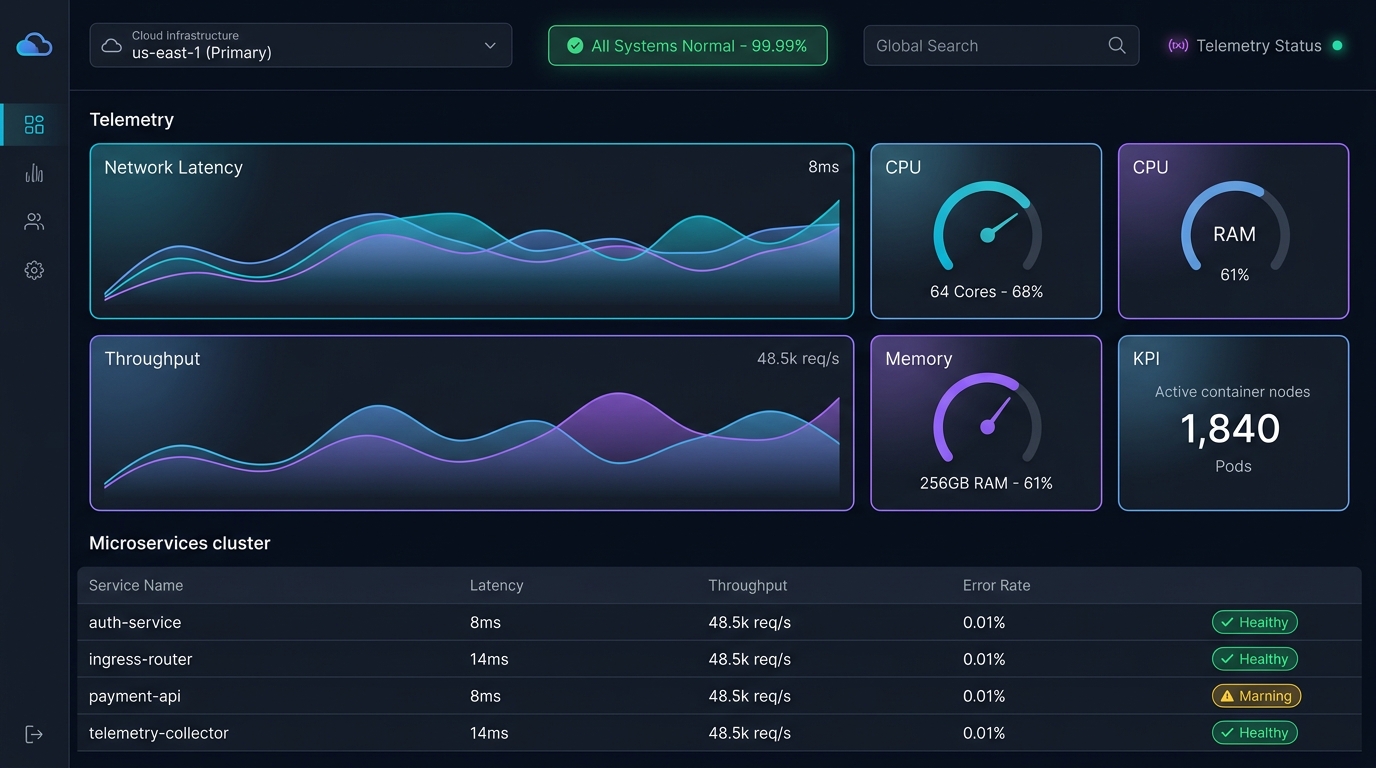Select the auth-service row name

[135, 622]
